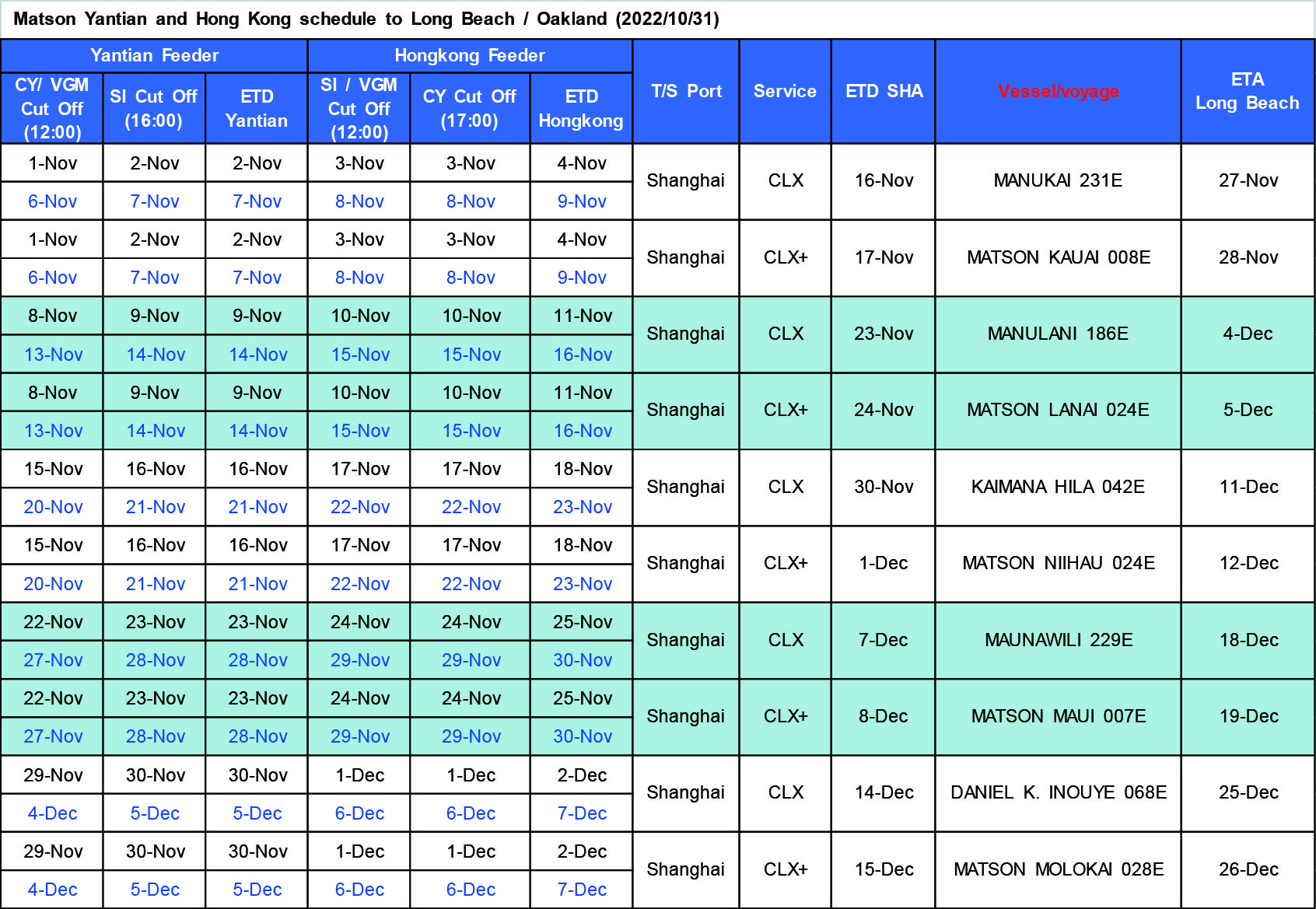Click the ETD SHA cell 15-Dec

click(884, 870)
